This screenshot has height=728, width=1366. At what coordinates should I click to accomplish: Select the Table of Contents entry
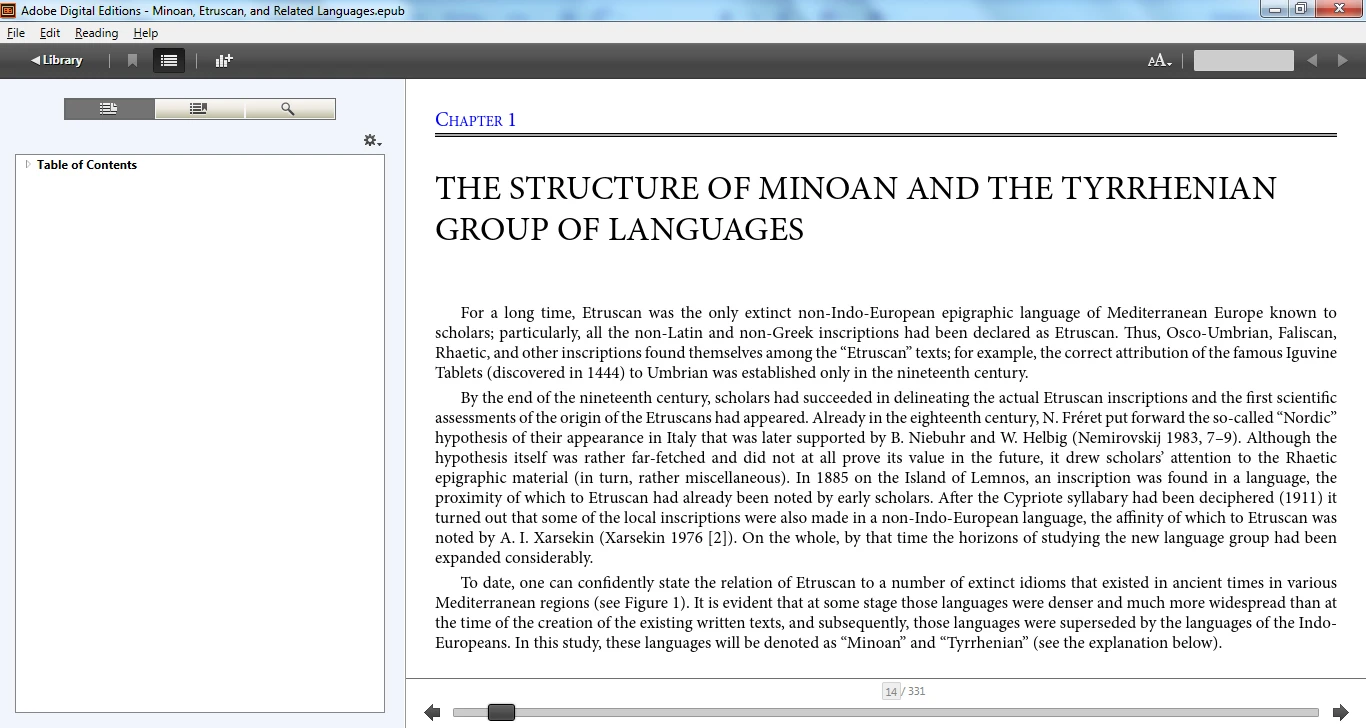87,165
